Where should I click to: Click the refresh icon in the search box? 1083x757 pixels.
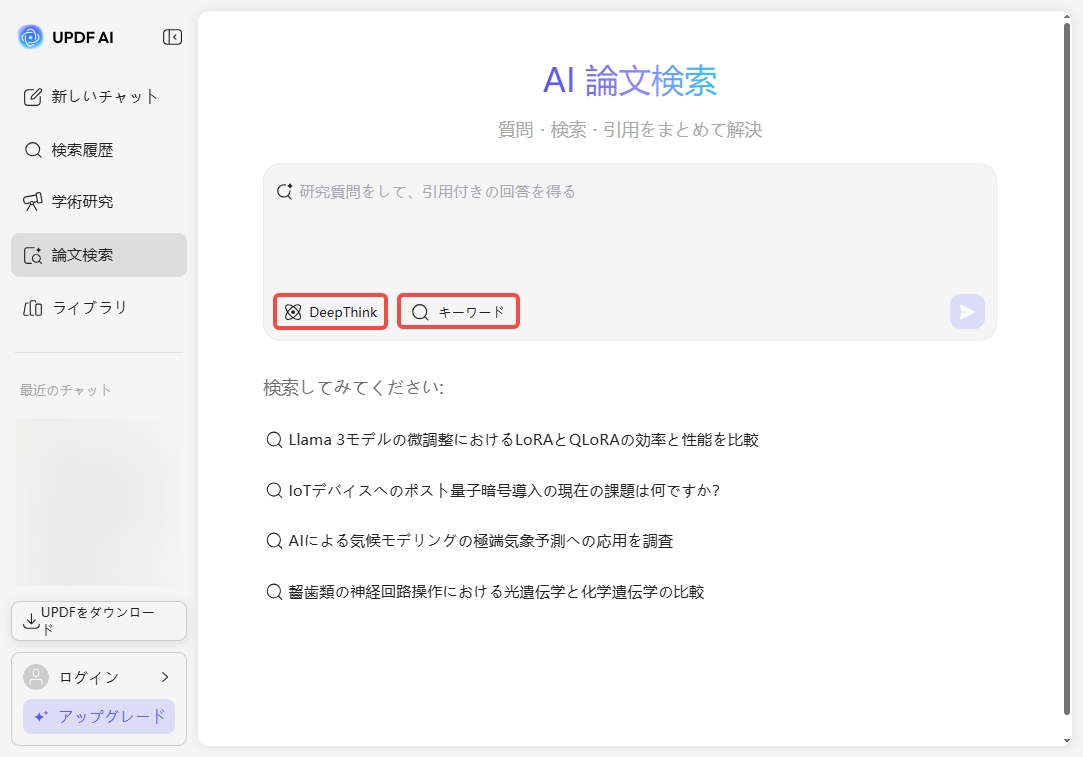pyautogui.click(x=283, y=191)
